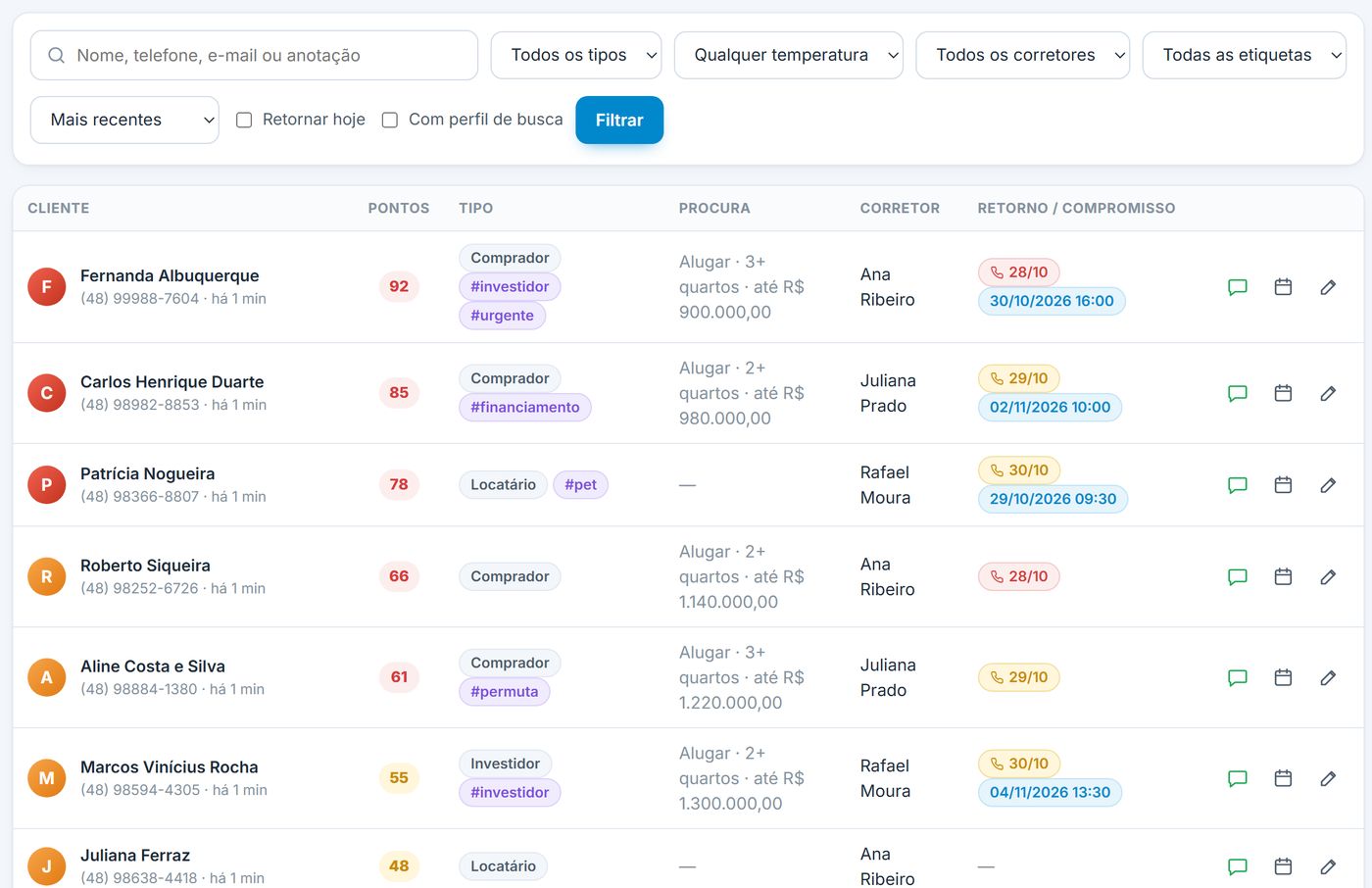Click the 02/11/2026 10:00 appointment badge
The width and height of the screenshot is (1372, 888).
coord(1050,407)
